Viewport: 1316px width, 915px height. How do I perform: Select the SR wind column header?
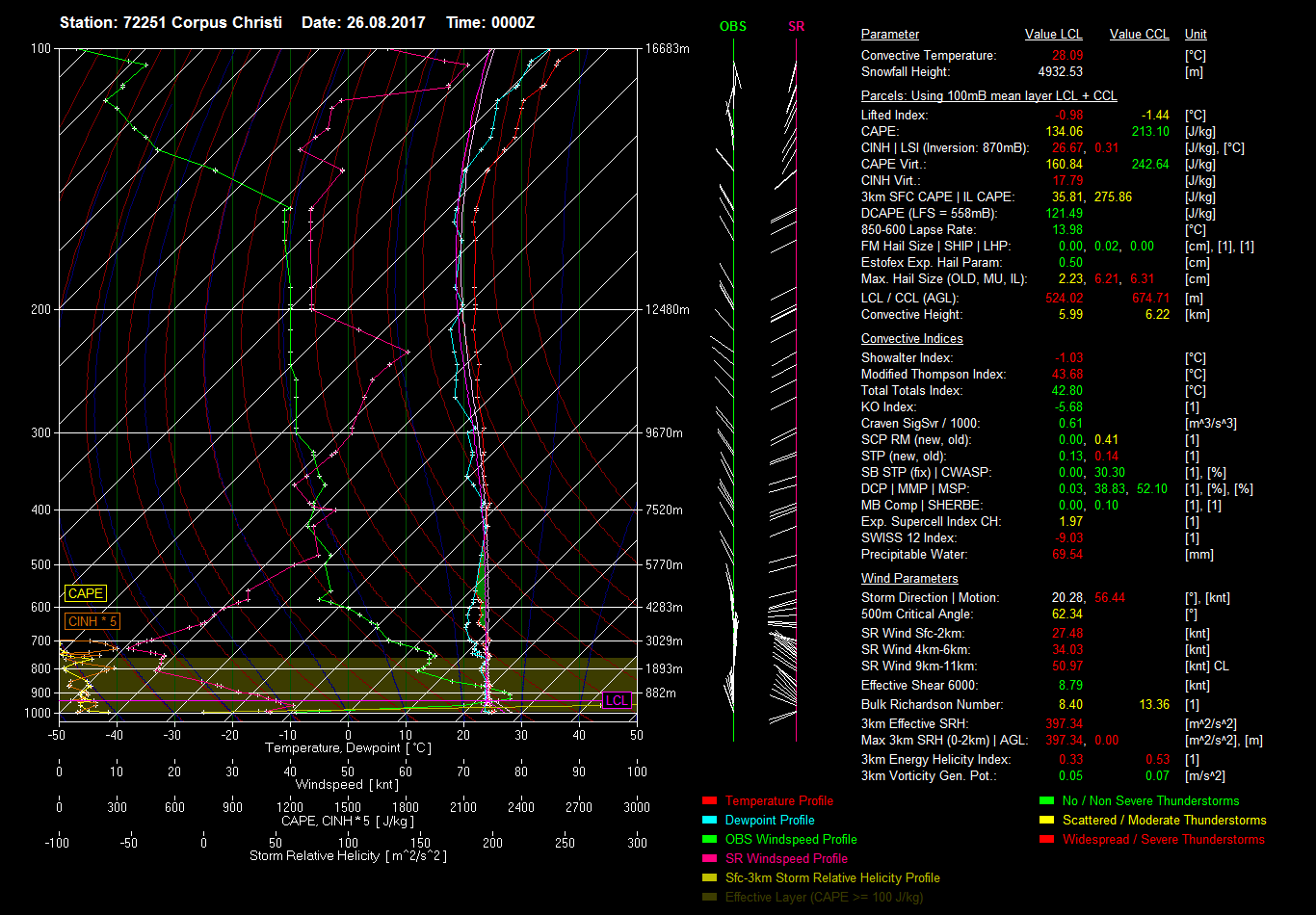pyautogui.click(x=796, y=27)
